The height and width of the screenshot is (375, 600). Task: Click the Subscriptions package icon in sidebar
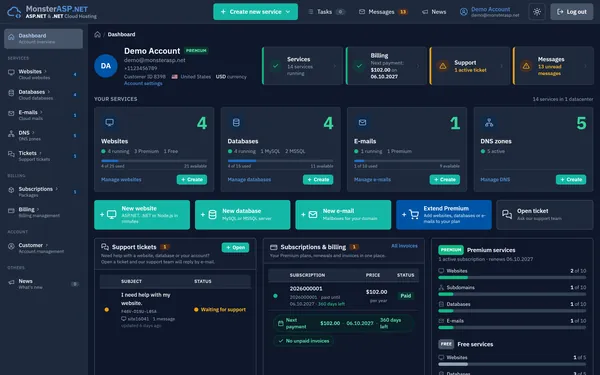tap(11, 190)
